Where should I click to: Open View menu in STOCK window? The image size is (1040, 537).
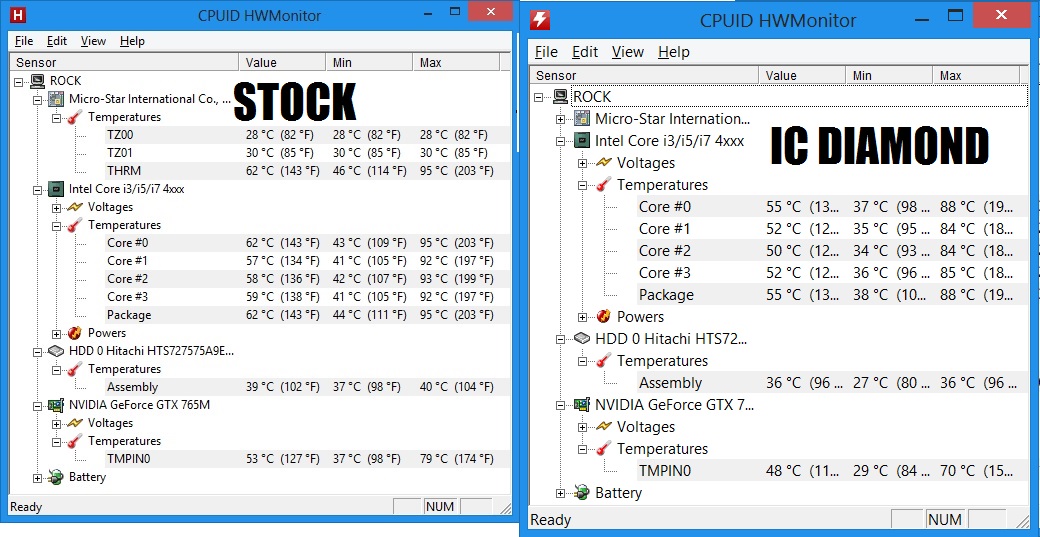click(94, 41)
